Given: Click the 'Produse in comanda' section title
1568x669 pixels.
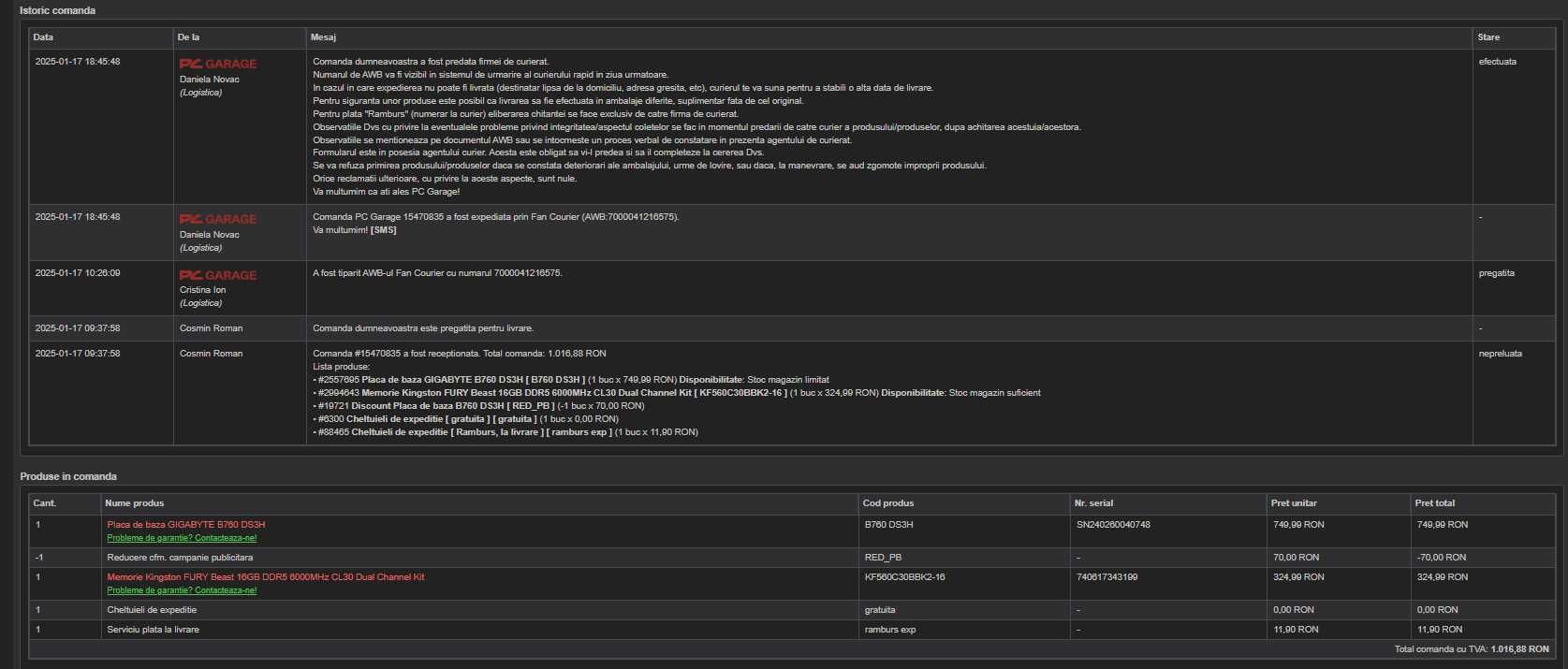Looking at the screenshot, I should (68, 476).
